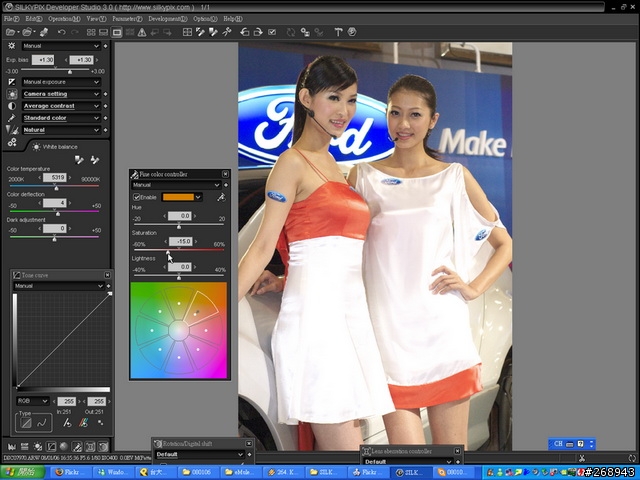Open the View menu
The image size is (640, 480).
(96, 19)
